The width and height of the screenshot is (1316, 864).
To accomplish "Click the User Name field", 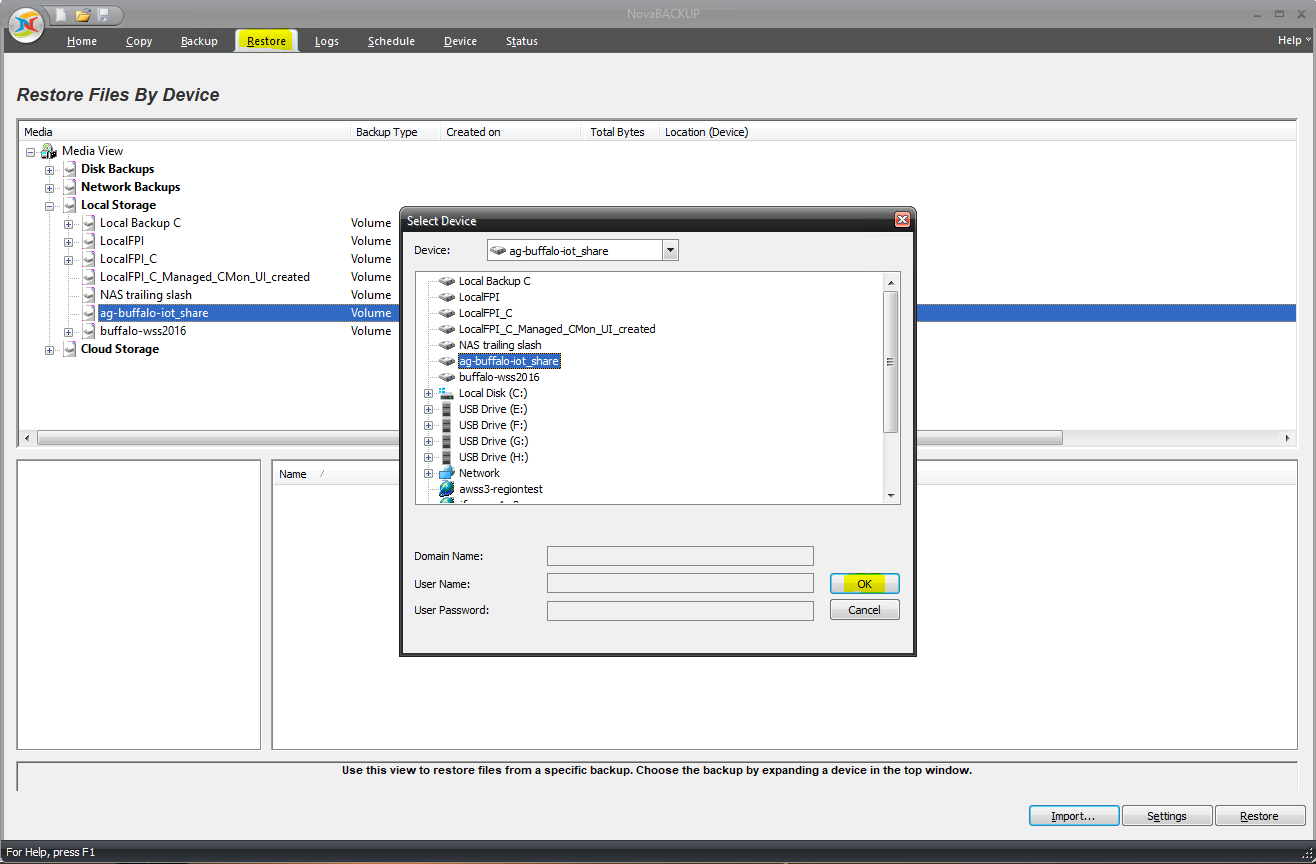I will pos(680,583).
